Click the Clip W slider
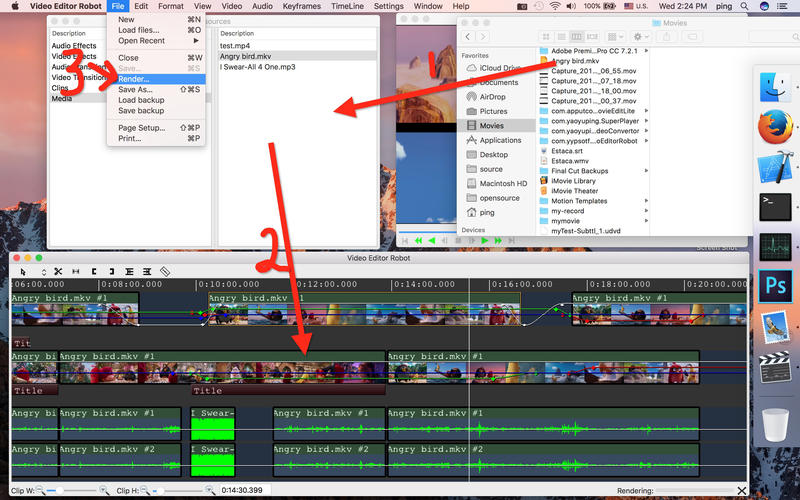This screenshot has width=800, height=500. point(72,490)
